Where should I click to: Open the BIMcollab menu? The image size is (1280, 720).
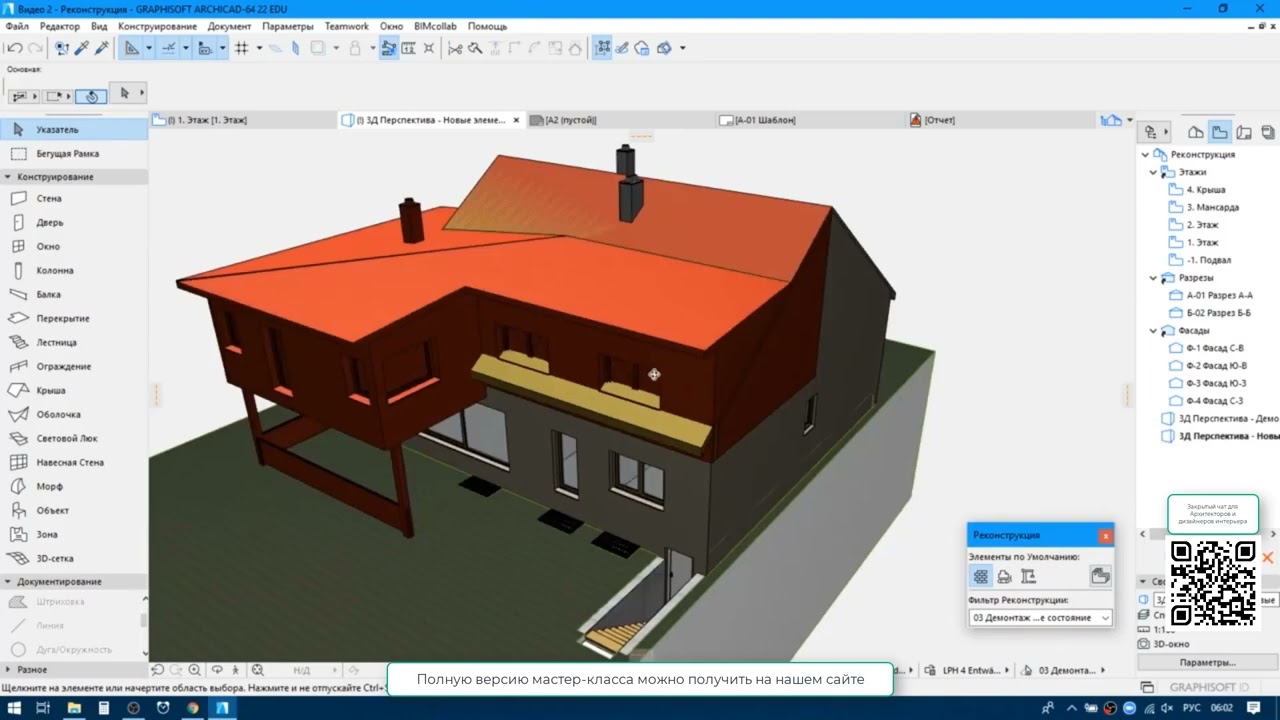[x=436, y=26]
